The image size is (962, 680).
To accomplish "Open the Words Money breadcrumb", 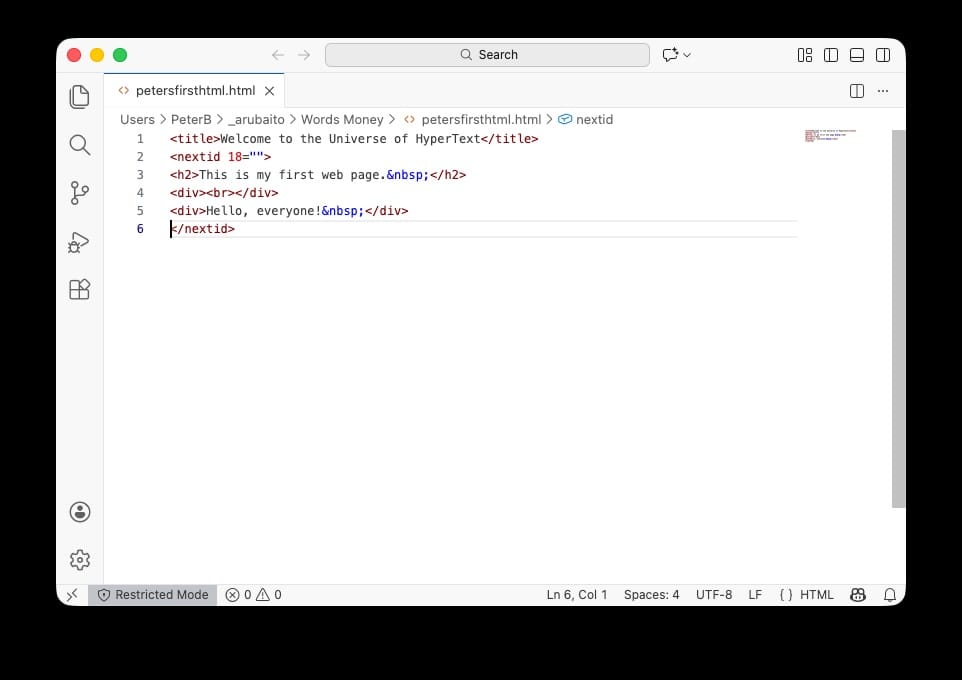I will point(342,120).
